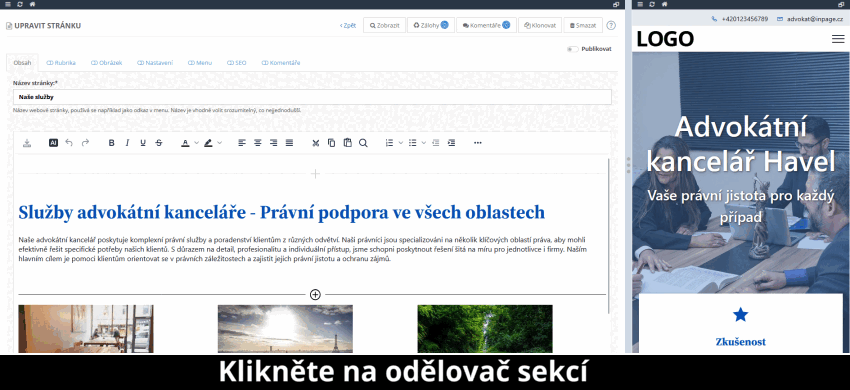Click the home icon in the editor pane top bar
The width and height of the screenshot is (850, 390).
tap(33, 4)
